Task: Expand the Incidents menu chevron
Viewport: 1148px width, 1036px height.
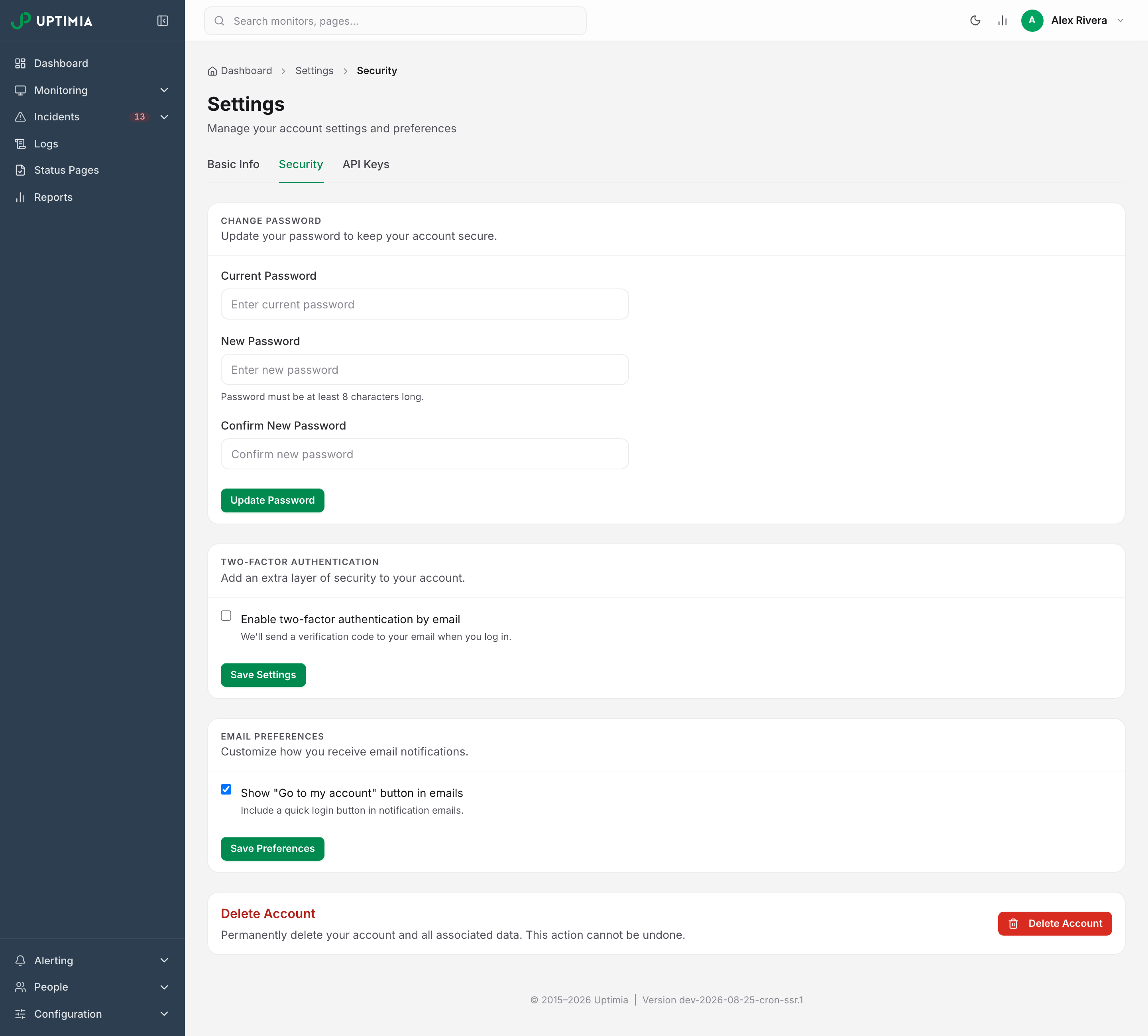Action: coord(164,117)
